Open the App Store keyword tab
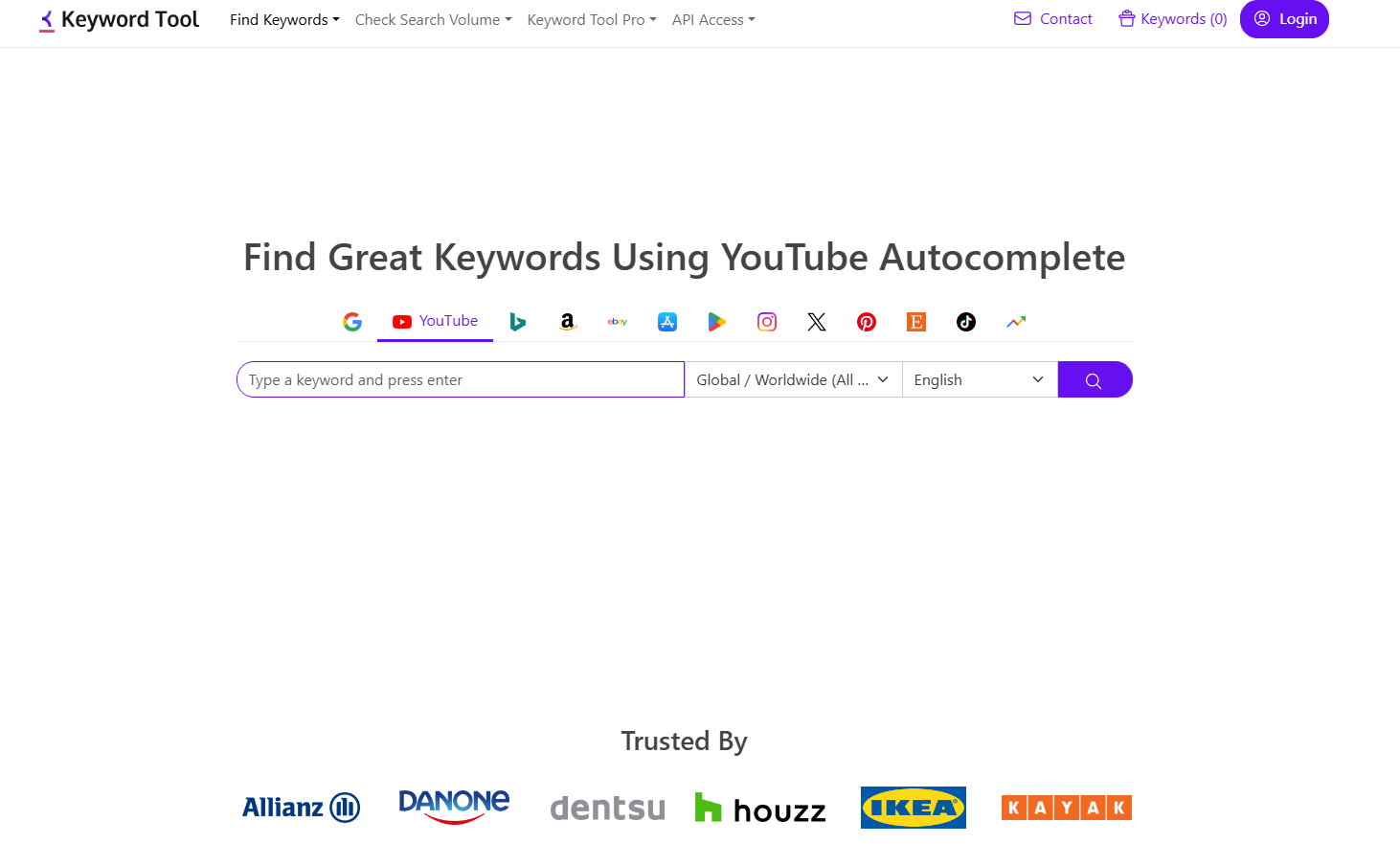 coord(667,322)
